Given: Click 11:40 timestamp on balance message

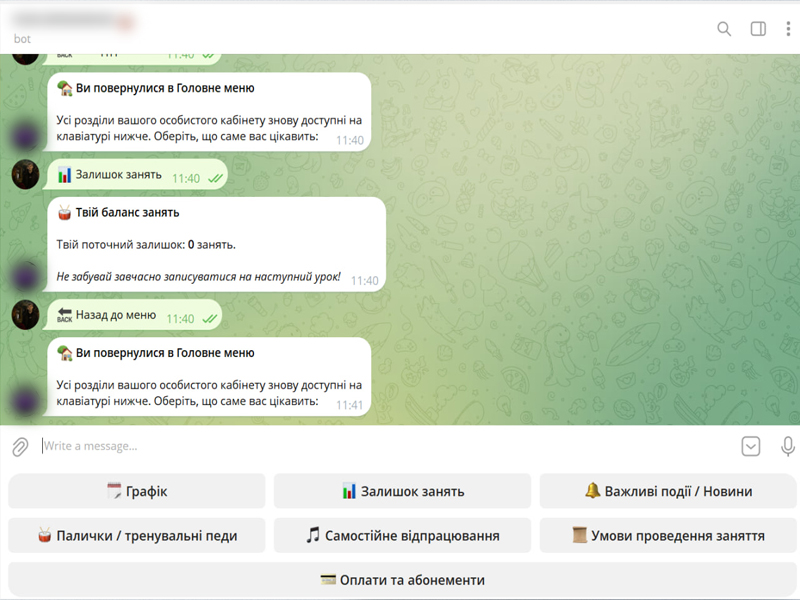Looking at the screenshot, I should (x=364, y=281).
